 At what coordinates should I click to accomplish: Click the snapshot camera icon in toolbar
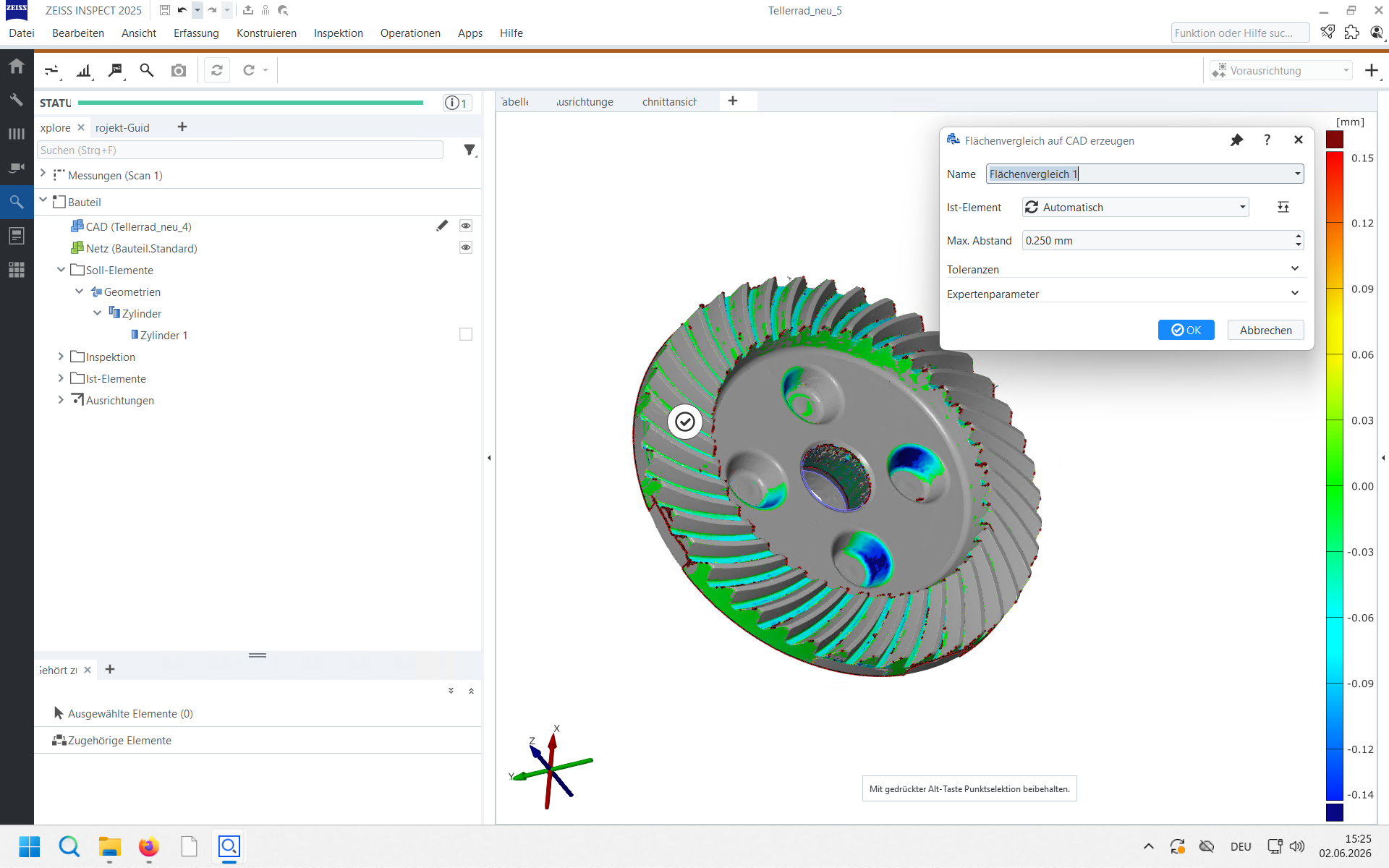point(179,70)
